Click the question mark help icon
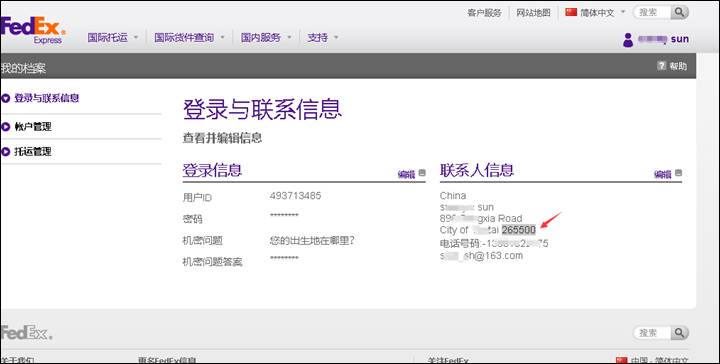Viewport: 720px width, 364px height. pyautogui.click(x=661, y=66)
